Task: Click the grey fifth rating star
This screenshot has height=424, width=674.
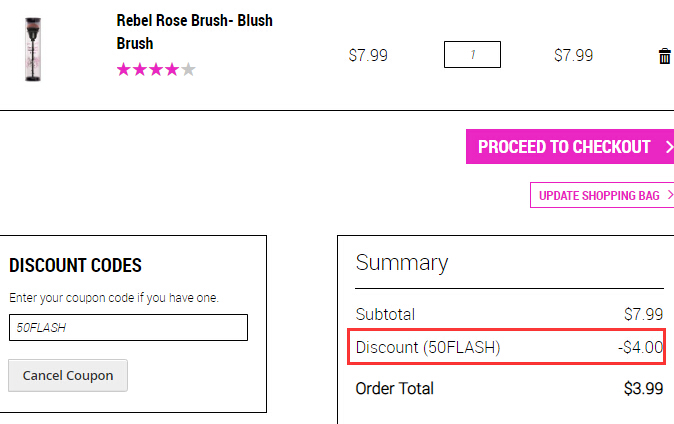Action: pyautogui.click(x=188, y=69)
